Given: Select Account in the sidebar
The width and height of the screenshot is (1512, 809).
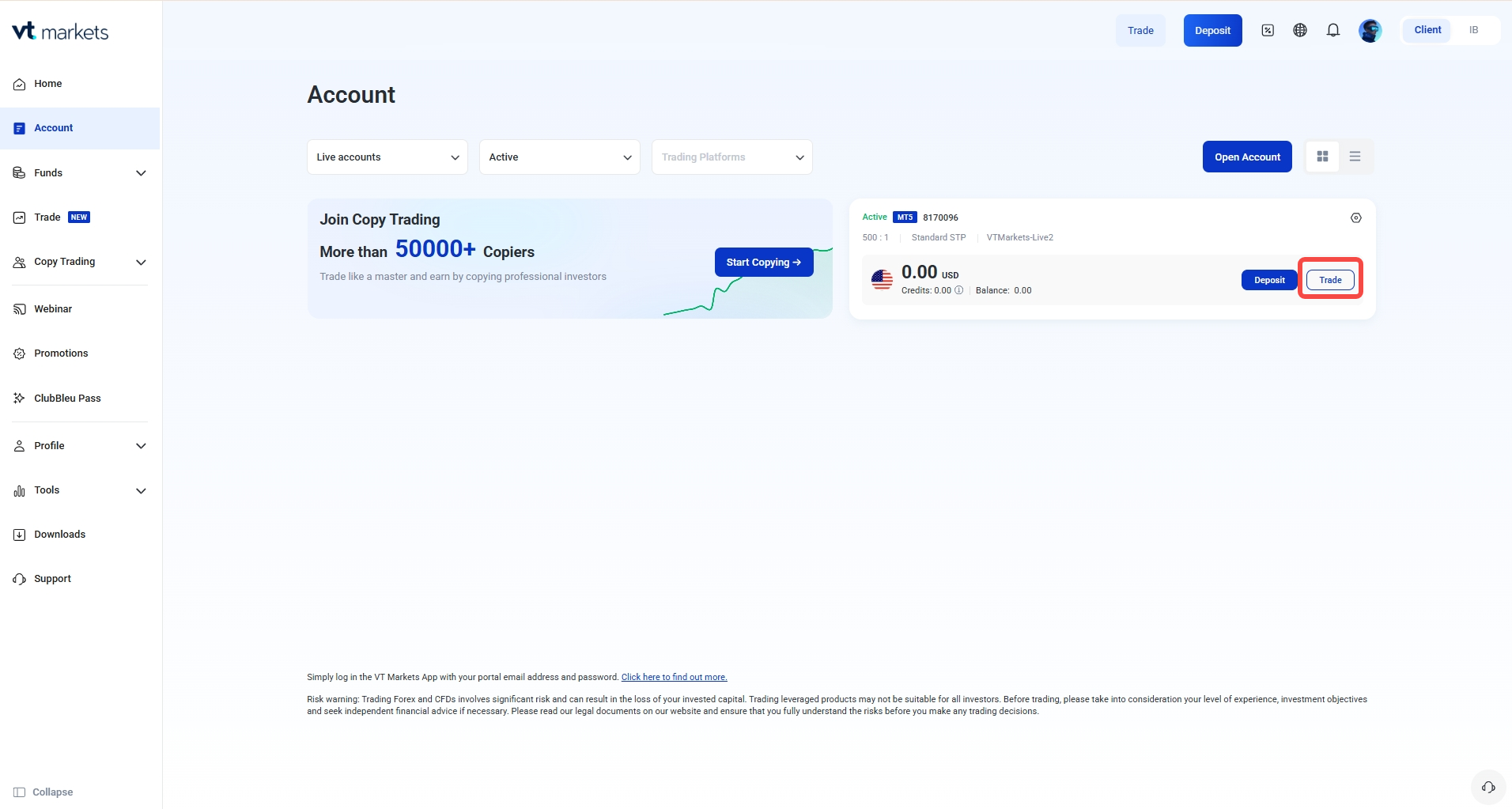Looking at the screenshot, I should click(x=80, y=128).
